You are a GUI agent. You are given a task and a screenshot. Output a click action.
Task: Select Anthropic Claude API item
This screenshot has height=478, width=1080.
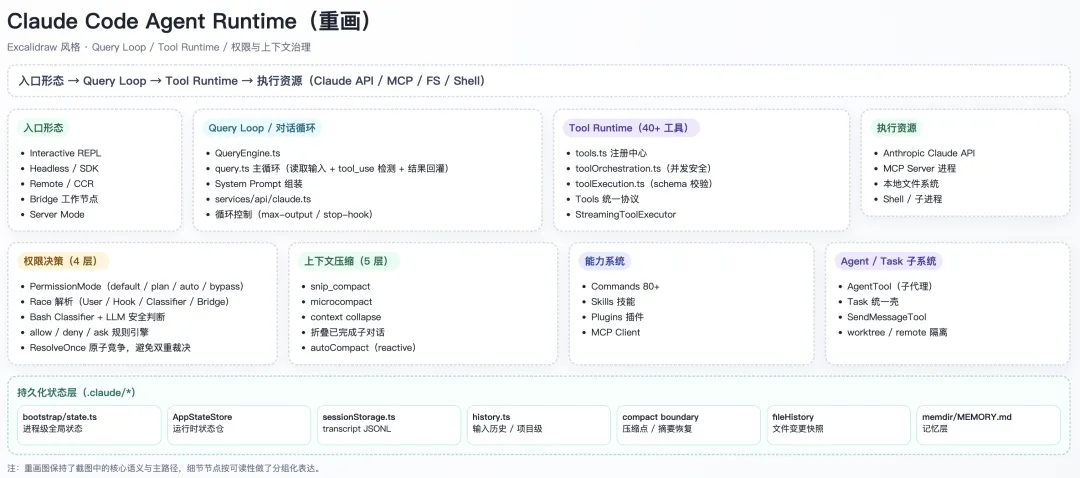click(x=929, y=153)
